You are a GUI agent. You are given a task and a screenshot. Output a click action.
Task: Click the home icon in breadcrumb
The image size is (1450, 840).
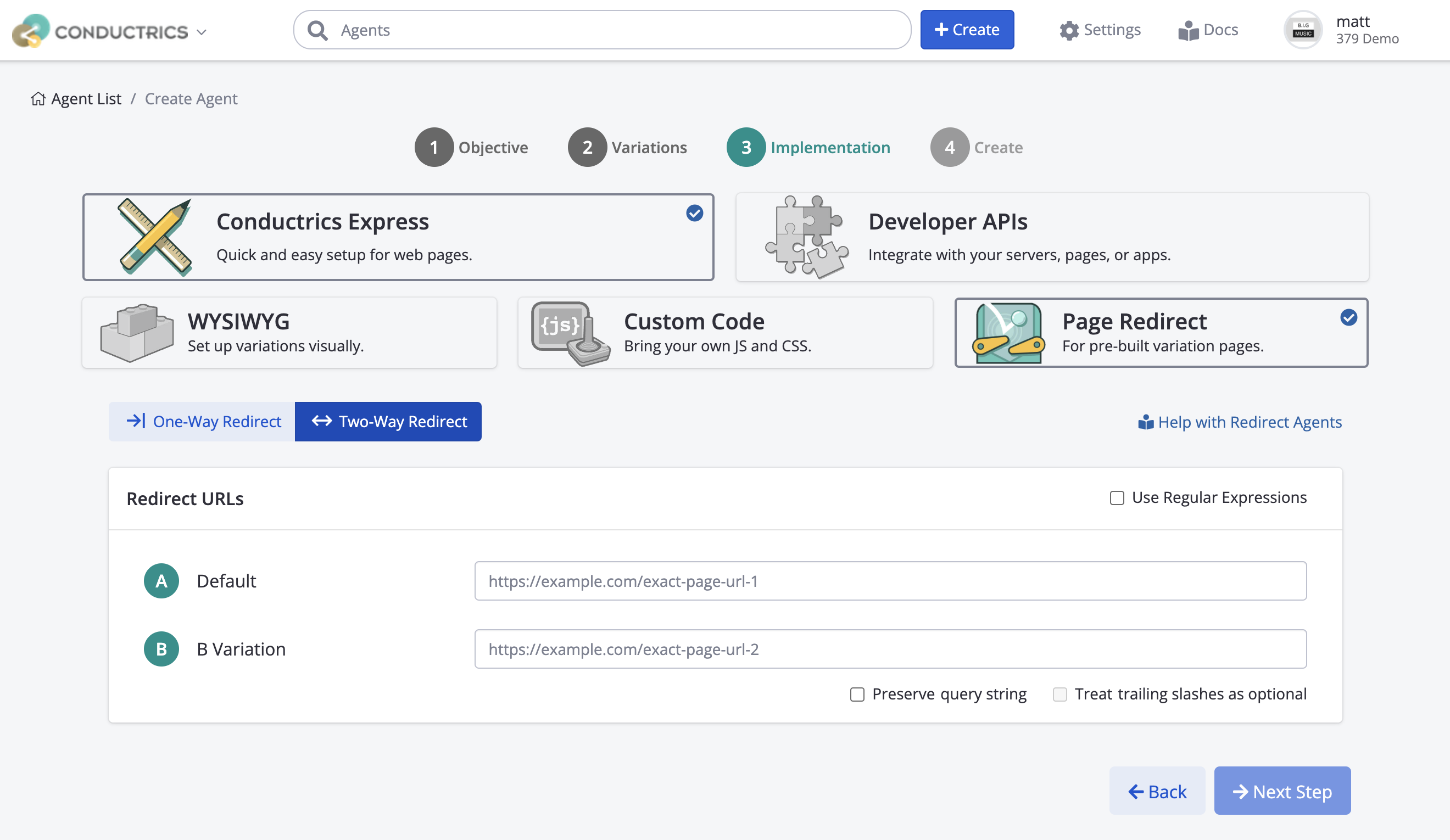click(38, 99)
